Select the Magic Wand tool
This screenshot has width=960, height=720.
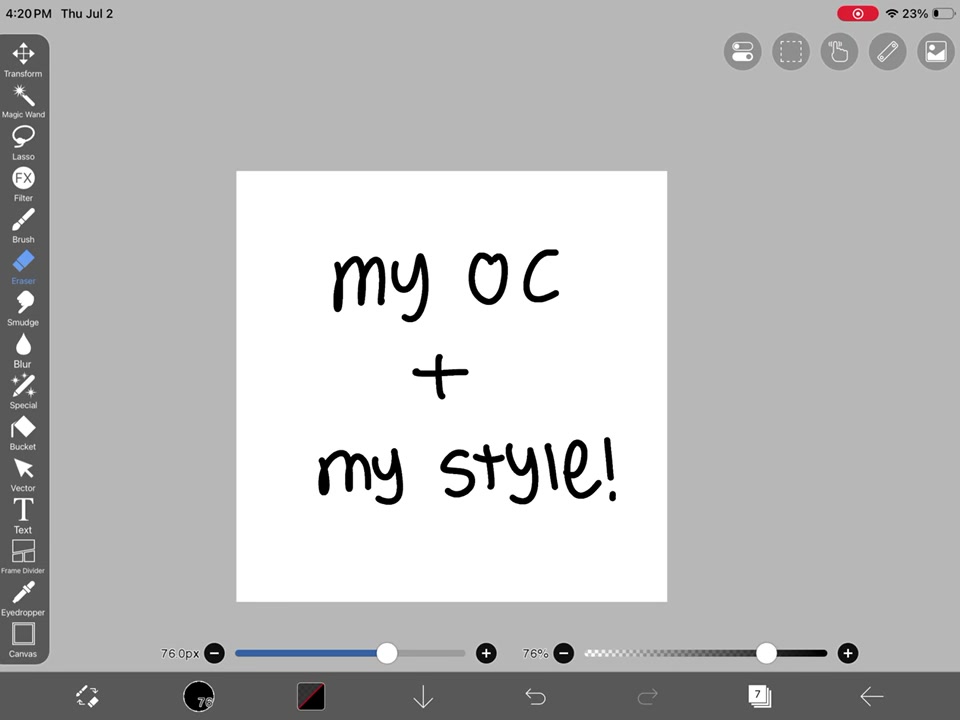[x=23, y=101]
